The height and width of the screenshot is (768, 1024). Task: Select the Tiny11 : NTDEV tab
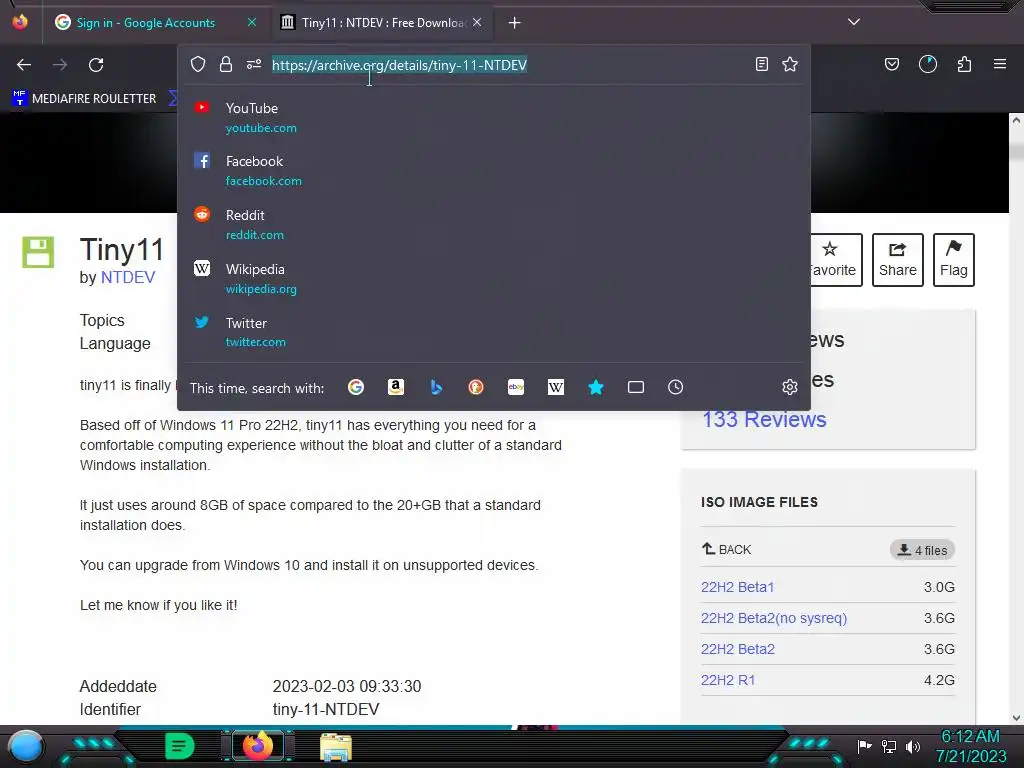(383, 23)
